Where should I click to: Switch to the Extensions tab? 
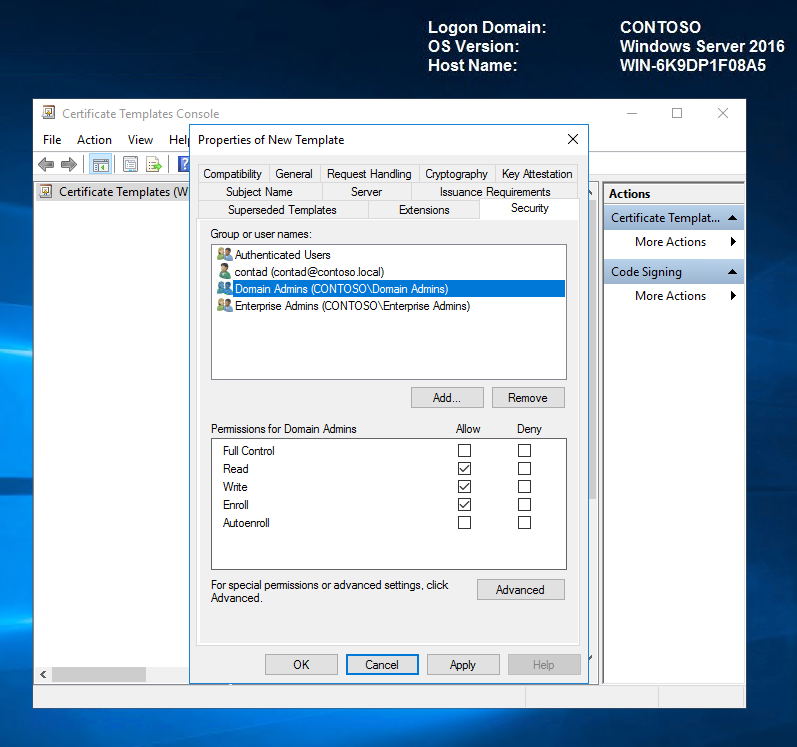tap(424, 210)
